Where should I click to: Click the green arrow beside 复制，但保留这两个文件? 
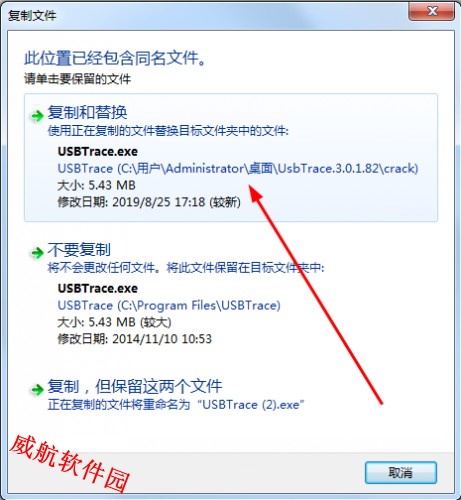37,389
